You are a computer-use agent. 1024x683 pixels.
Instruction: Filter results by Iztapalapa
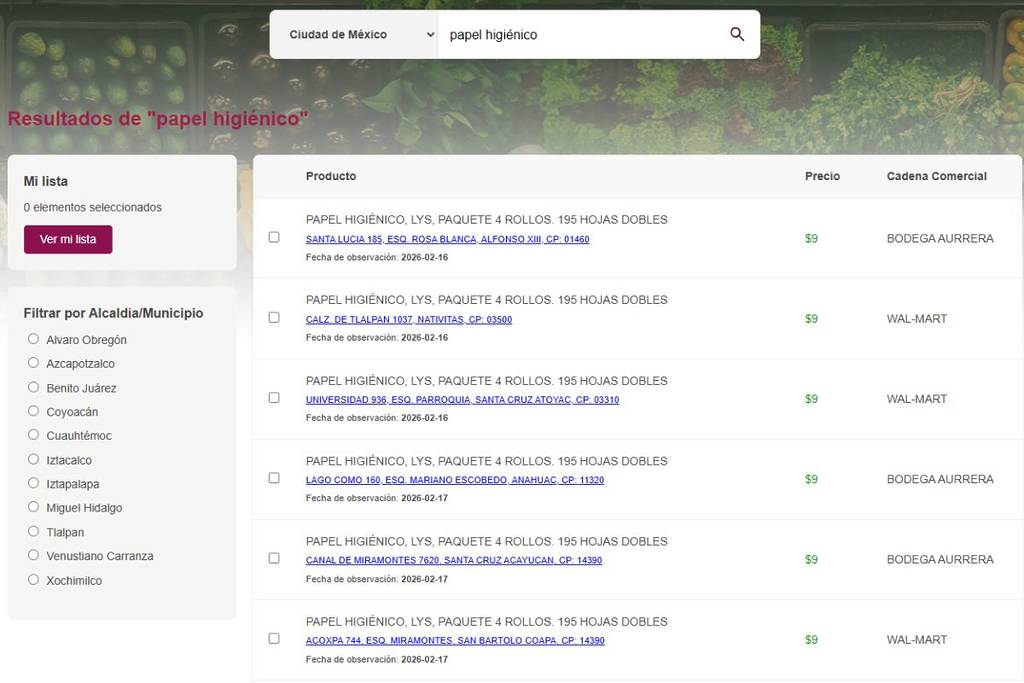pyautogui.click(x=34, y=483)
